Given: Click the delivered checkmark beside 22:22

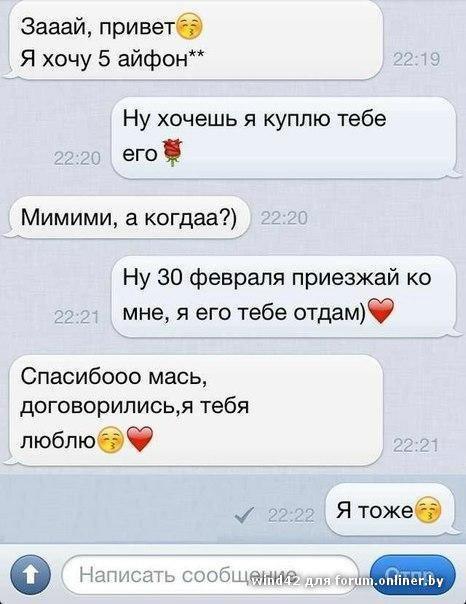Looking at the screenshot, I should click(x=243, y=515).
